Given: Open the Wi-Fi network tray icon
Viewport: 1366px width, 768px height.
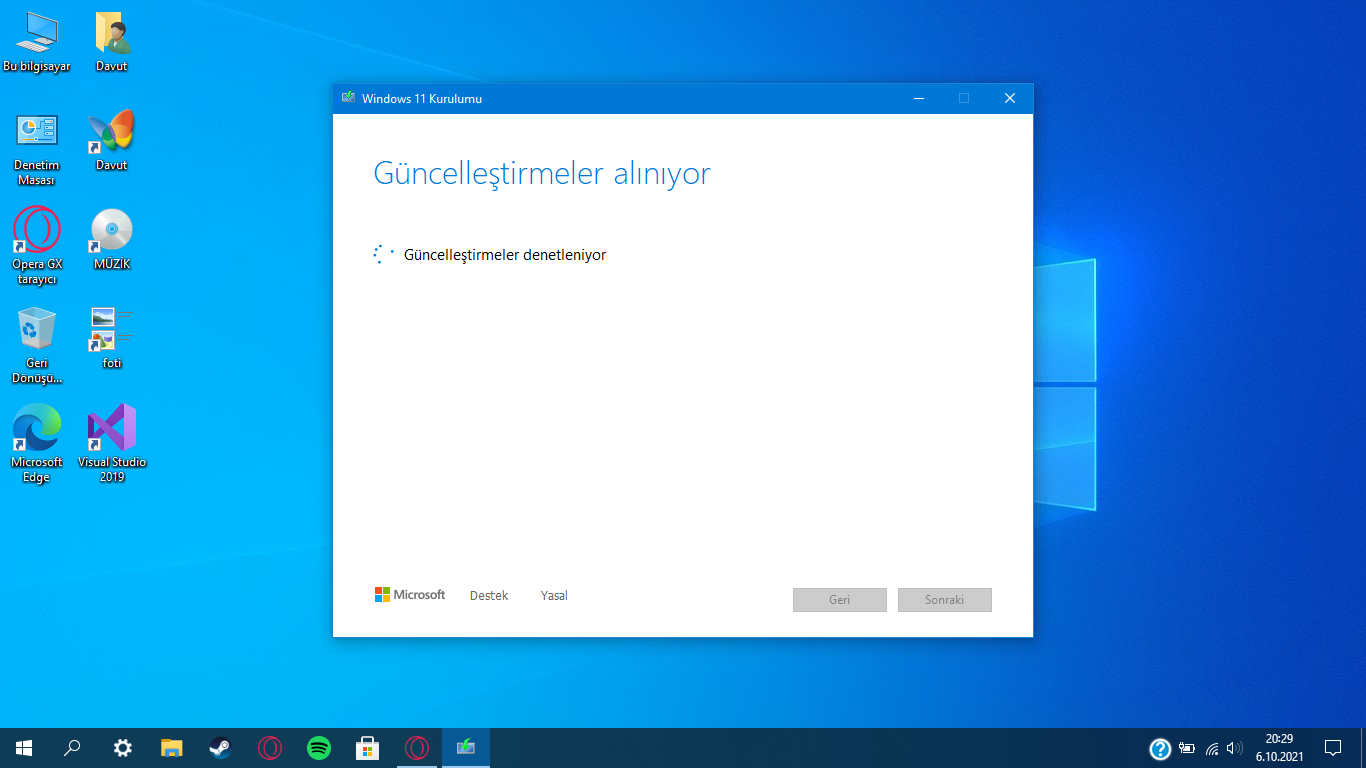Looking at the screenshot, I should [x=1212, y=748].
